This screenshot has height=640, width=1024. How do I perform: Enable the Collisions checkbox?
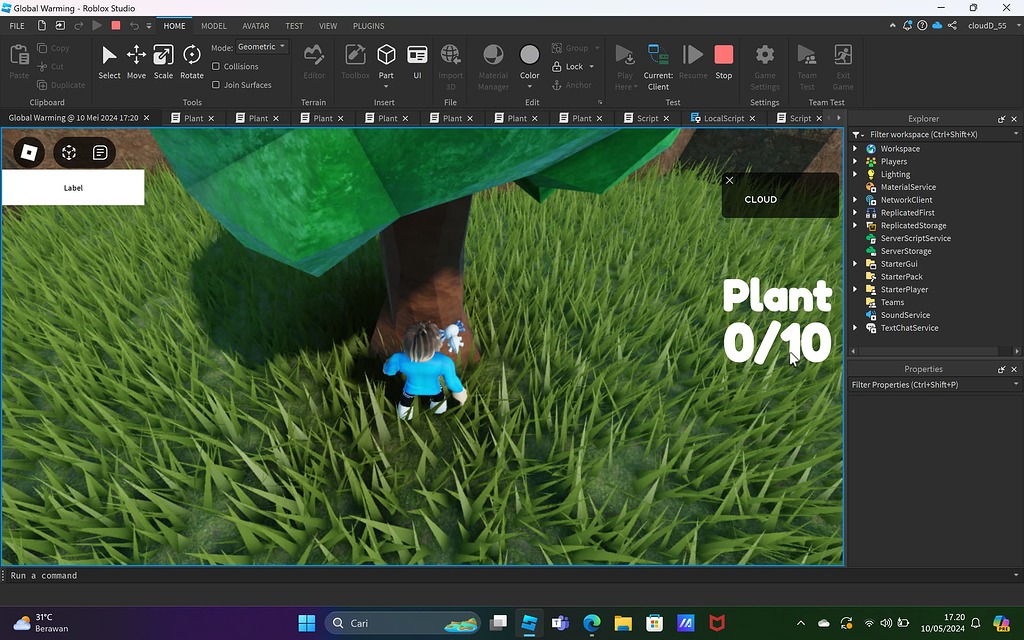[217, 67]
